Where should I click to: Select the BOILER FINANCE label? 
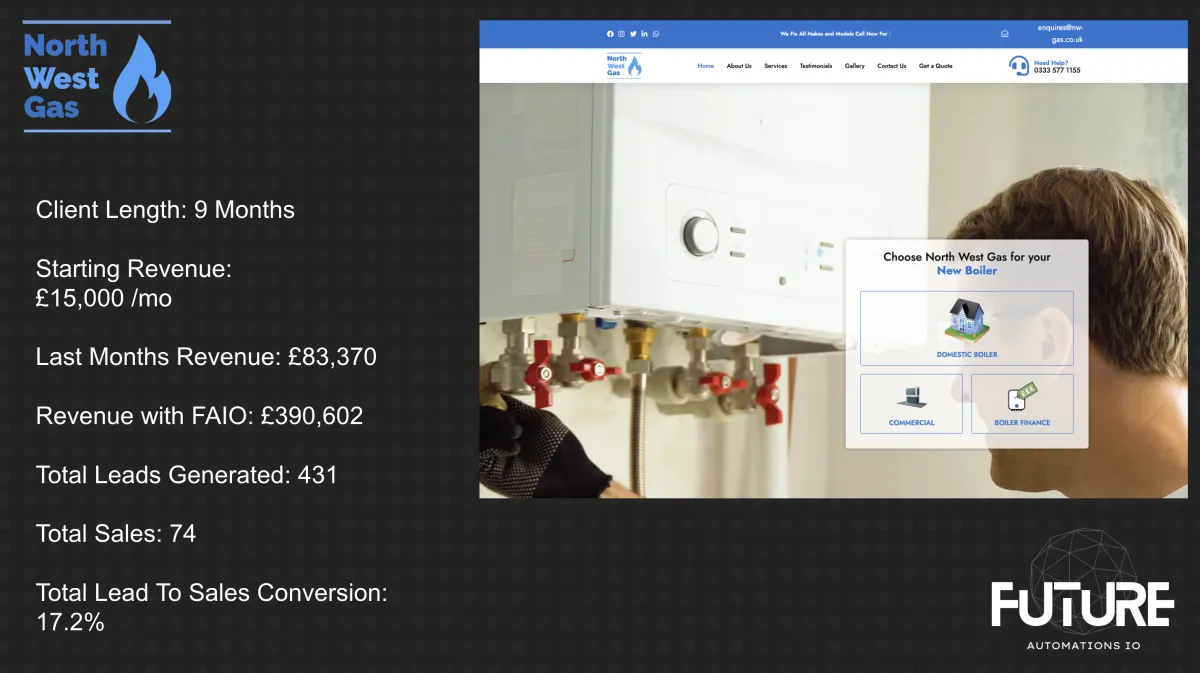(1022, 423)
